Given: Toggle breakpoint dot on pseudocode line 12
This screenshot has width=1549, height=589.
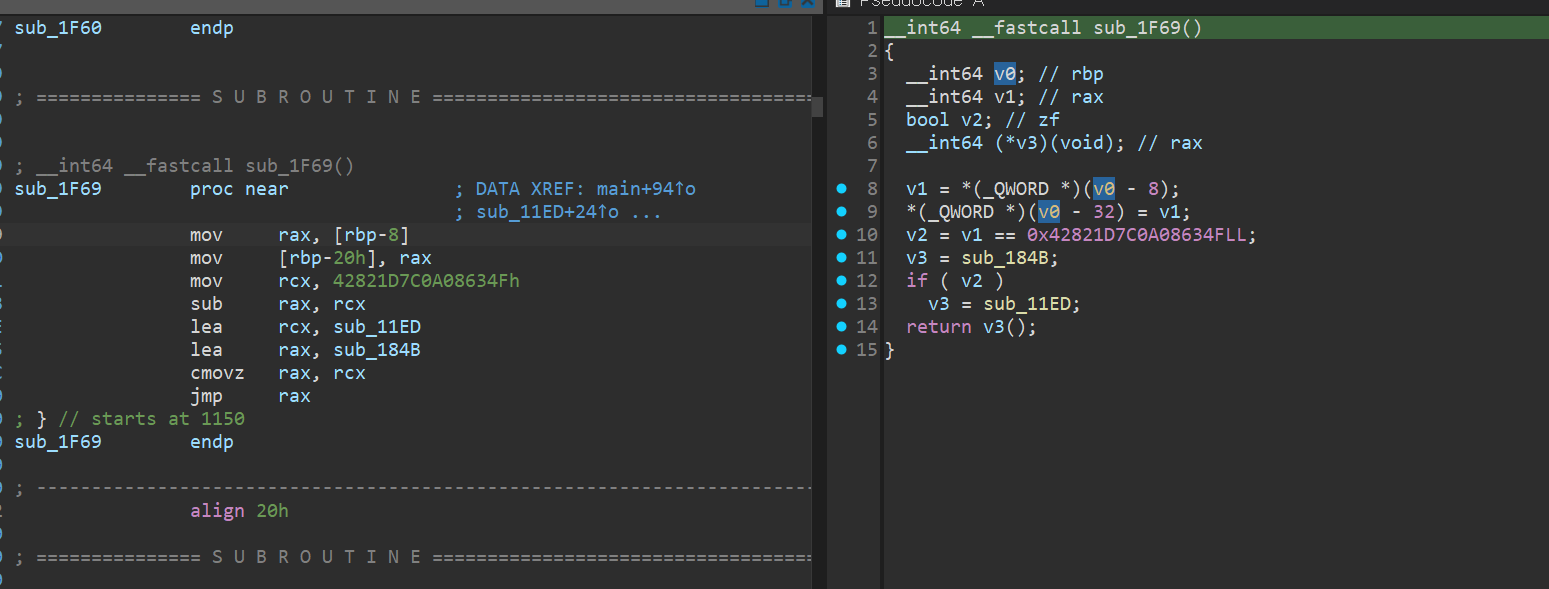Looking at the screenshot, I should [841, 281].
